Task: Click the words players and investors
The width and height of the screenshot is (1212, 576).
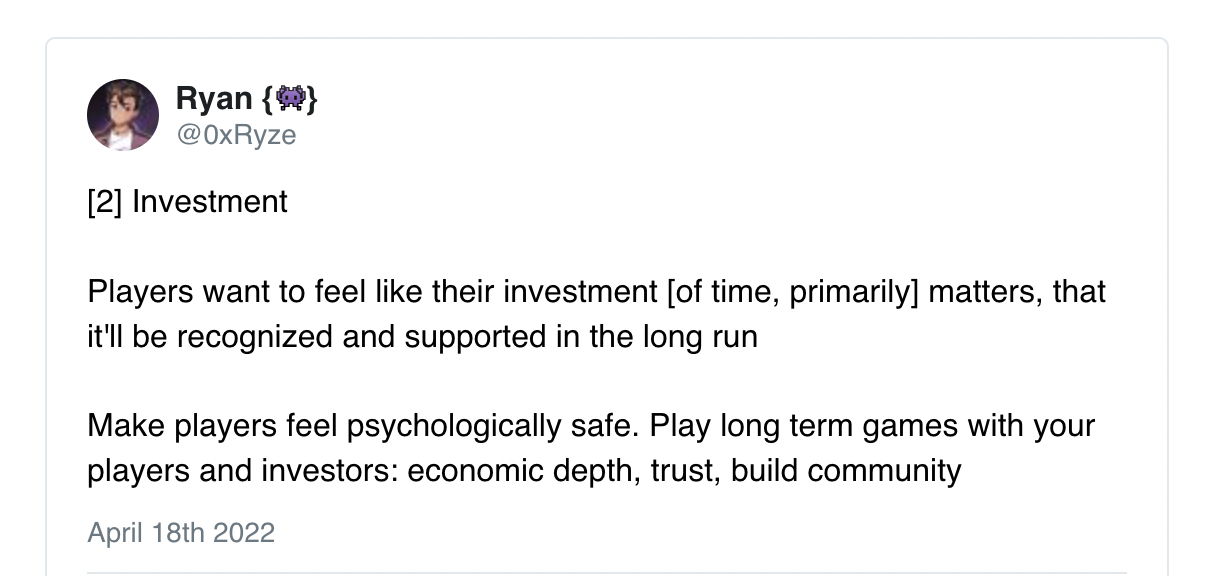Action: 243,471
